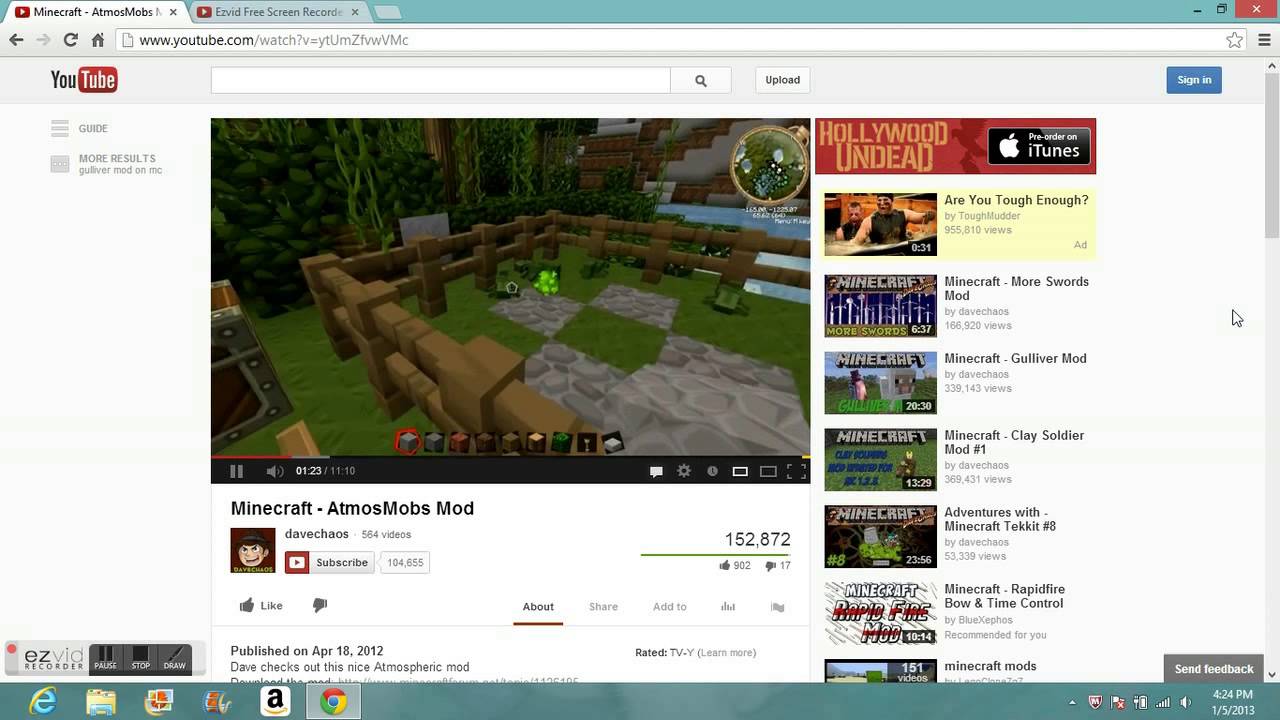The image size is (1280, 720).
Task: Click the Sign in button
Action: 1194,80
